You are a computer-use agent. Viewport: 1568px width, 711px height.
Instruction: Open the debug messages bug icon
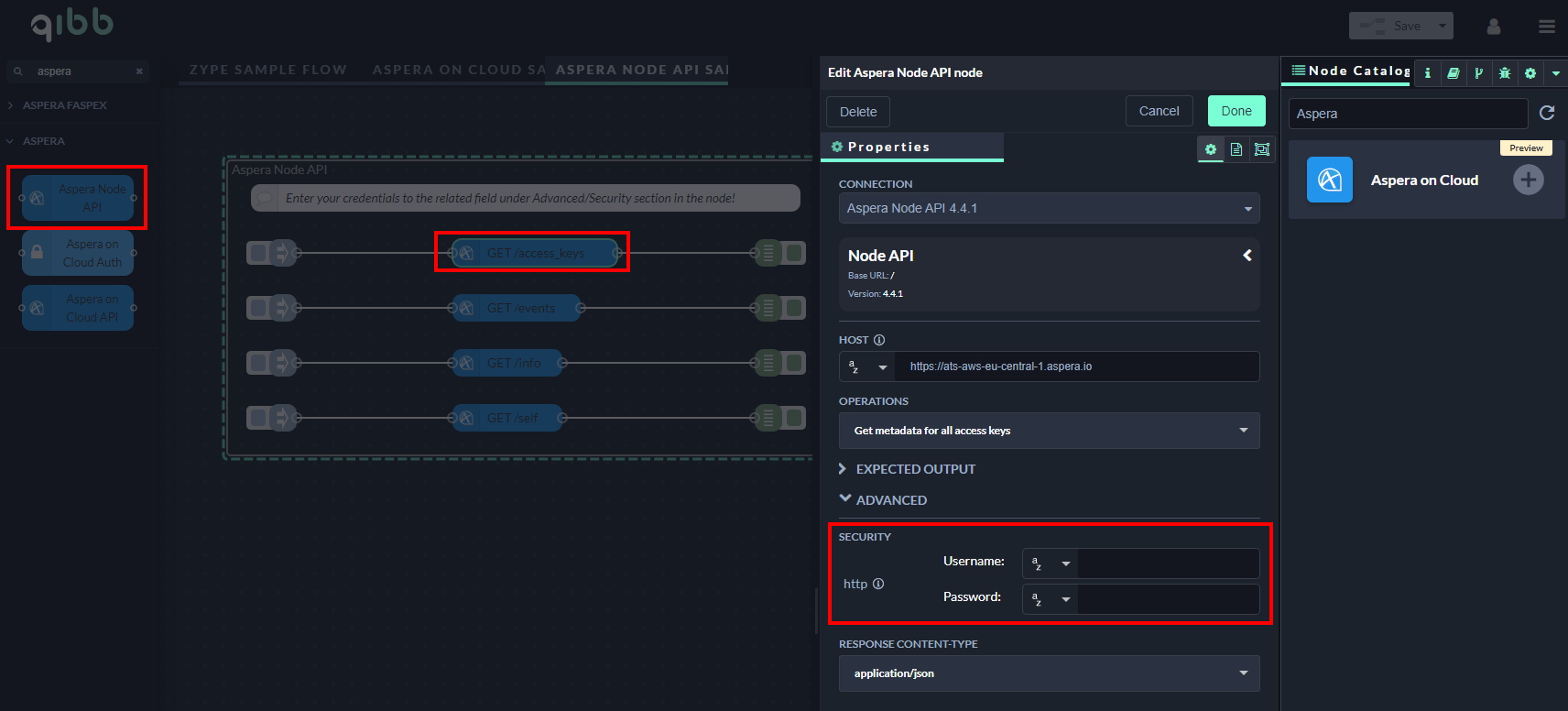pos(1504,73)
